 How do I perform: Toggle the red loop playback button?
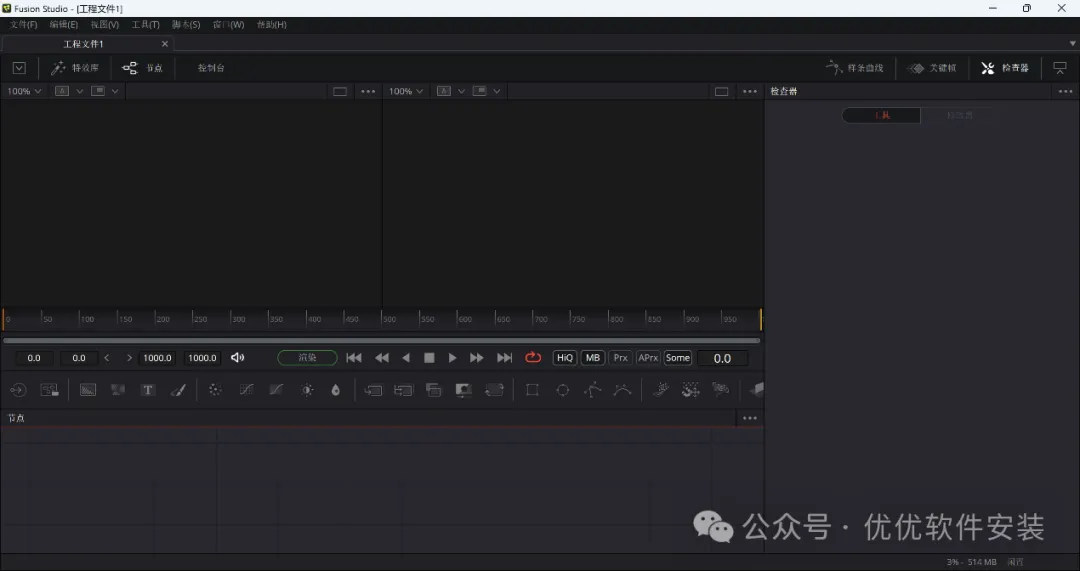[x=533, y=357]
